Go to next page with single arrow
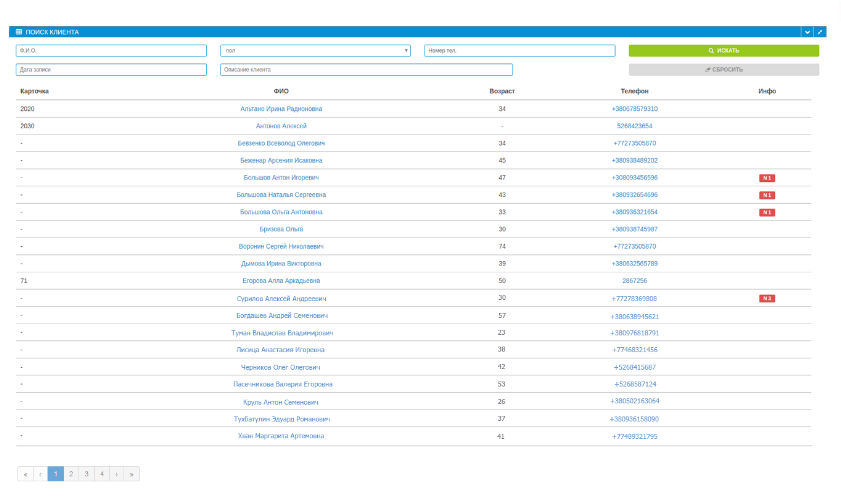The height and width of the screenshot is (499, 841). pos(116,474)
